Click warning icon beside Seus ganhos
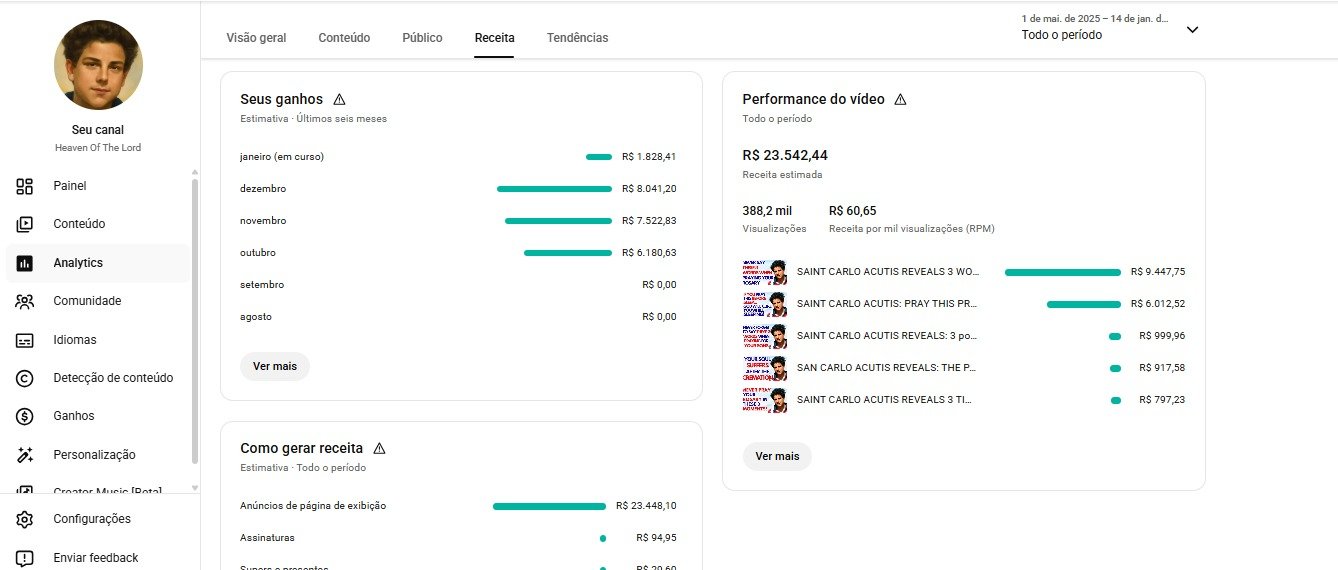 pos(339,99)
